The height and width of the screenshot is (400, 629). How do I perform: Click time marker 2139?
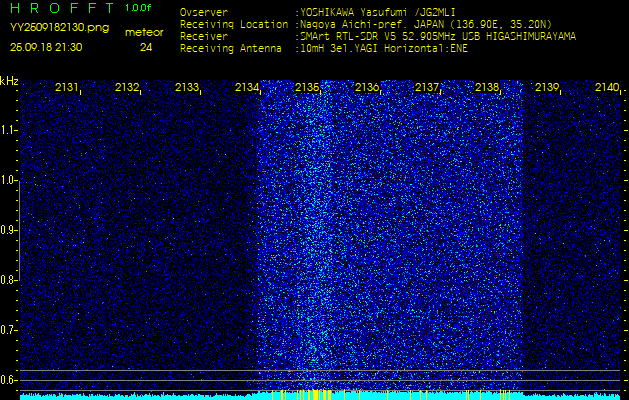tap(547, 87)
